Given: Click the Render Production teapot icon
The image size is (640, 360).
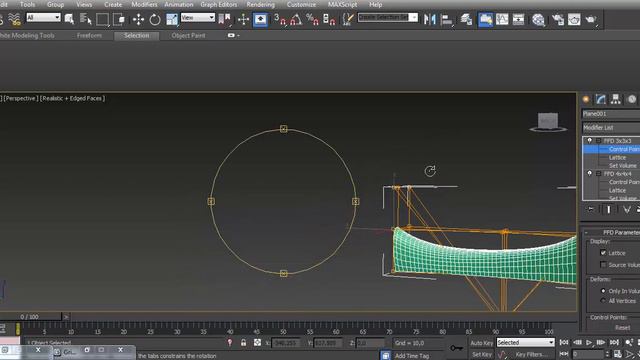Looking at the screenshot, I should (591, 19).
